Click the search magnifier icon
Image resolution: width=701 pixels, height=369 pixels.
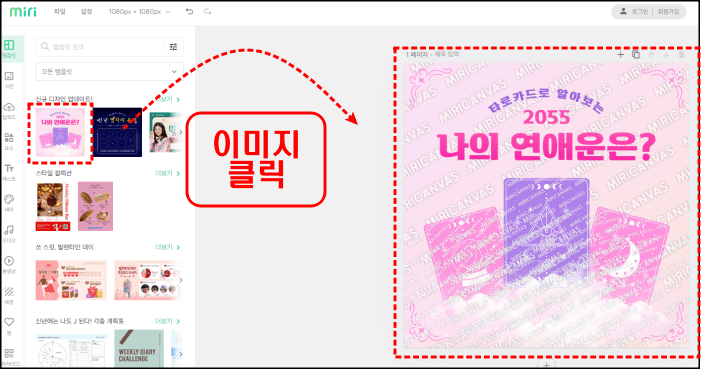coord(45,47)
